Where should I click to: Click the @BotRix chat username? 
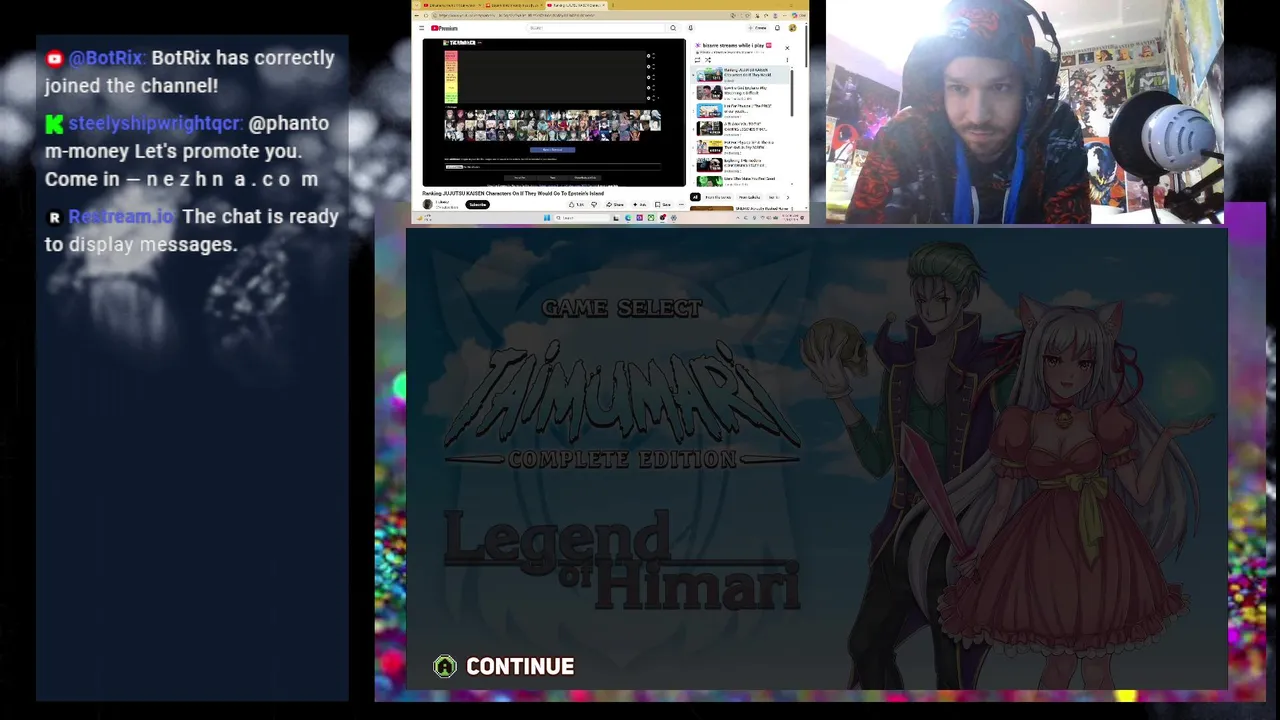[x=106, y=58]
